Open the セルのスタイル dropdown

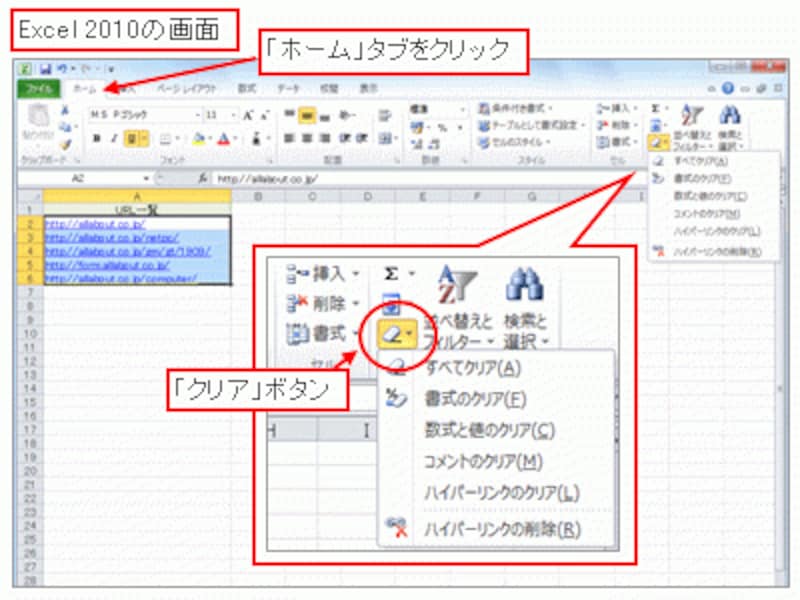click(x=514, y=142)
